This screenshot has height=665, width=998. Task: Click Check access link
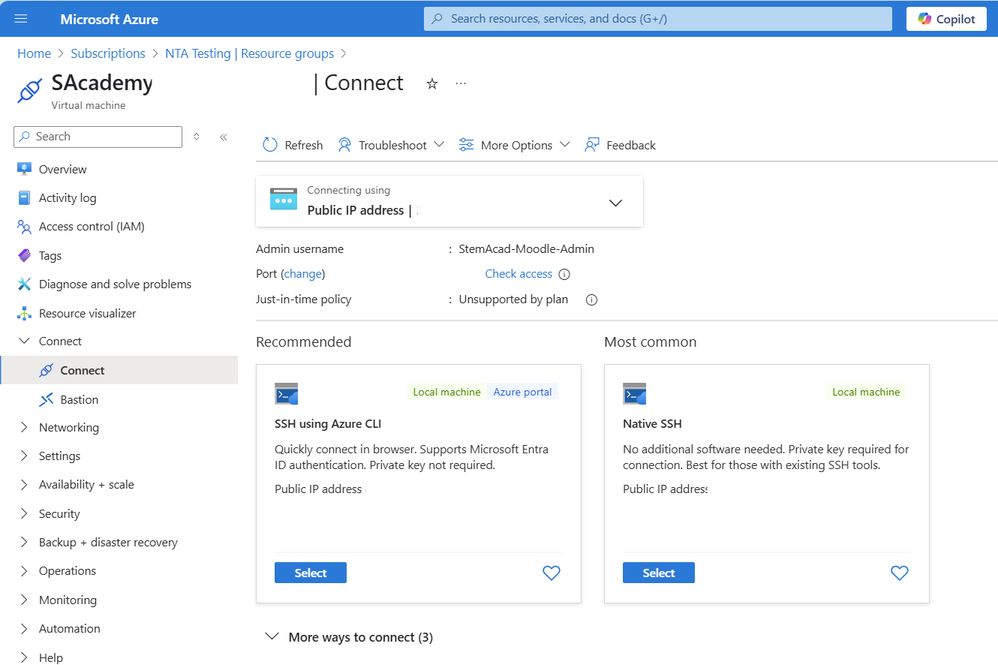pyautogui.click(x=518, y=274)
